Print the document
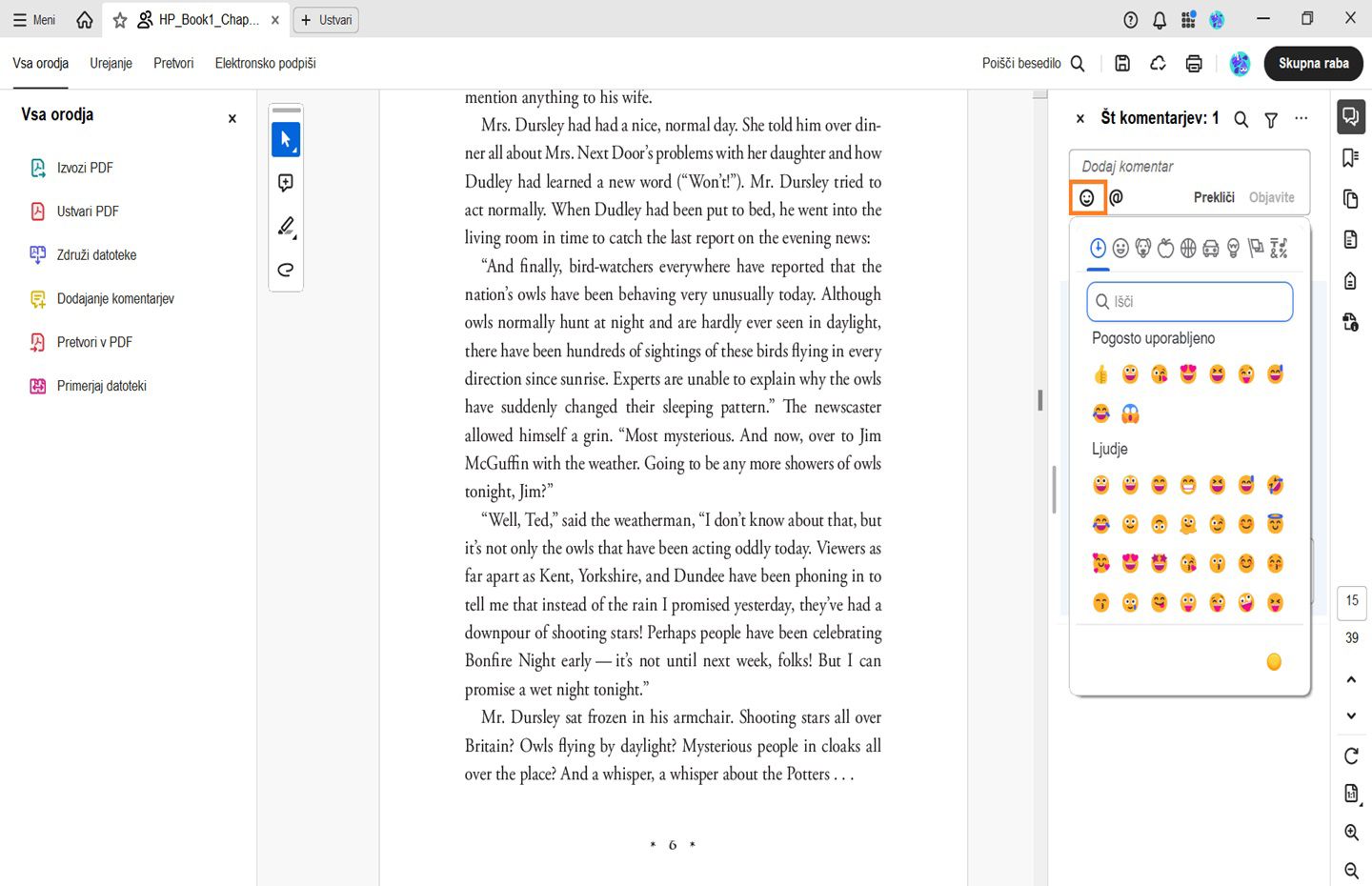This screenshot has height=886, width=1372. [1194, 63]
